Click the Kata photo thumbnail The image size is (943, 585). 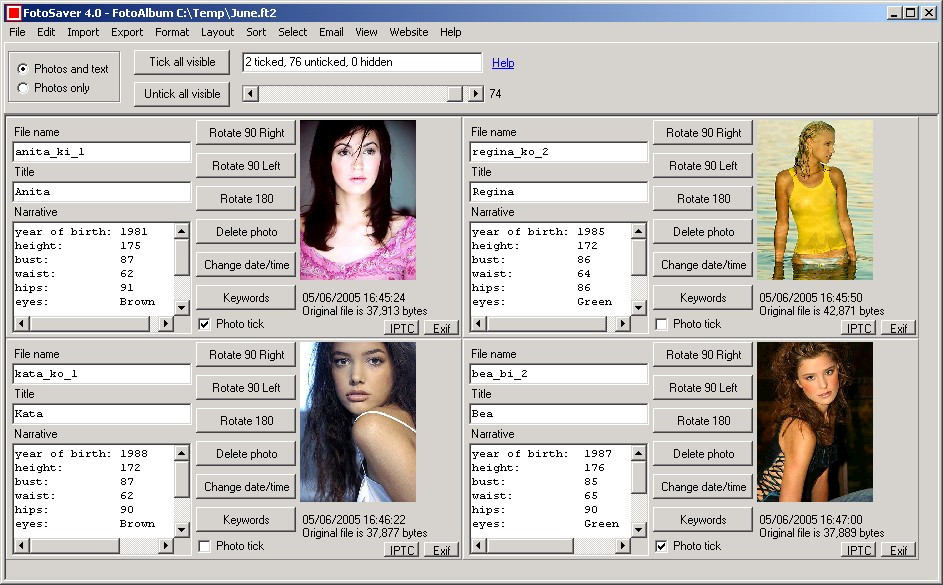[358, 422]
